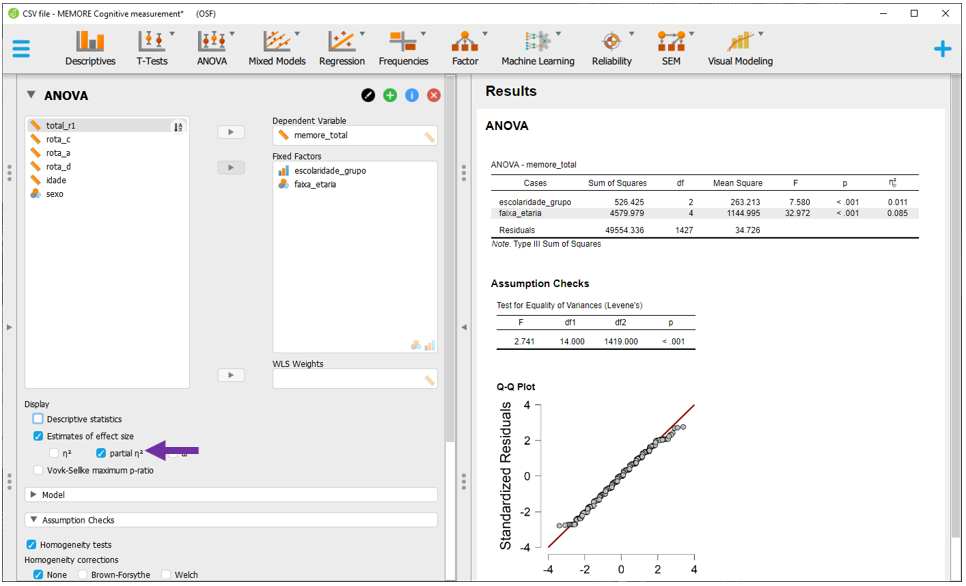Open the Mixed Models menu

point(277,48)
